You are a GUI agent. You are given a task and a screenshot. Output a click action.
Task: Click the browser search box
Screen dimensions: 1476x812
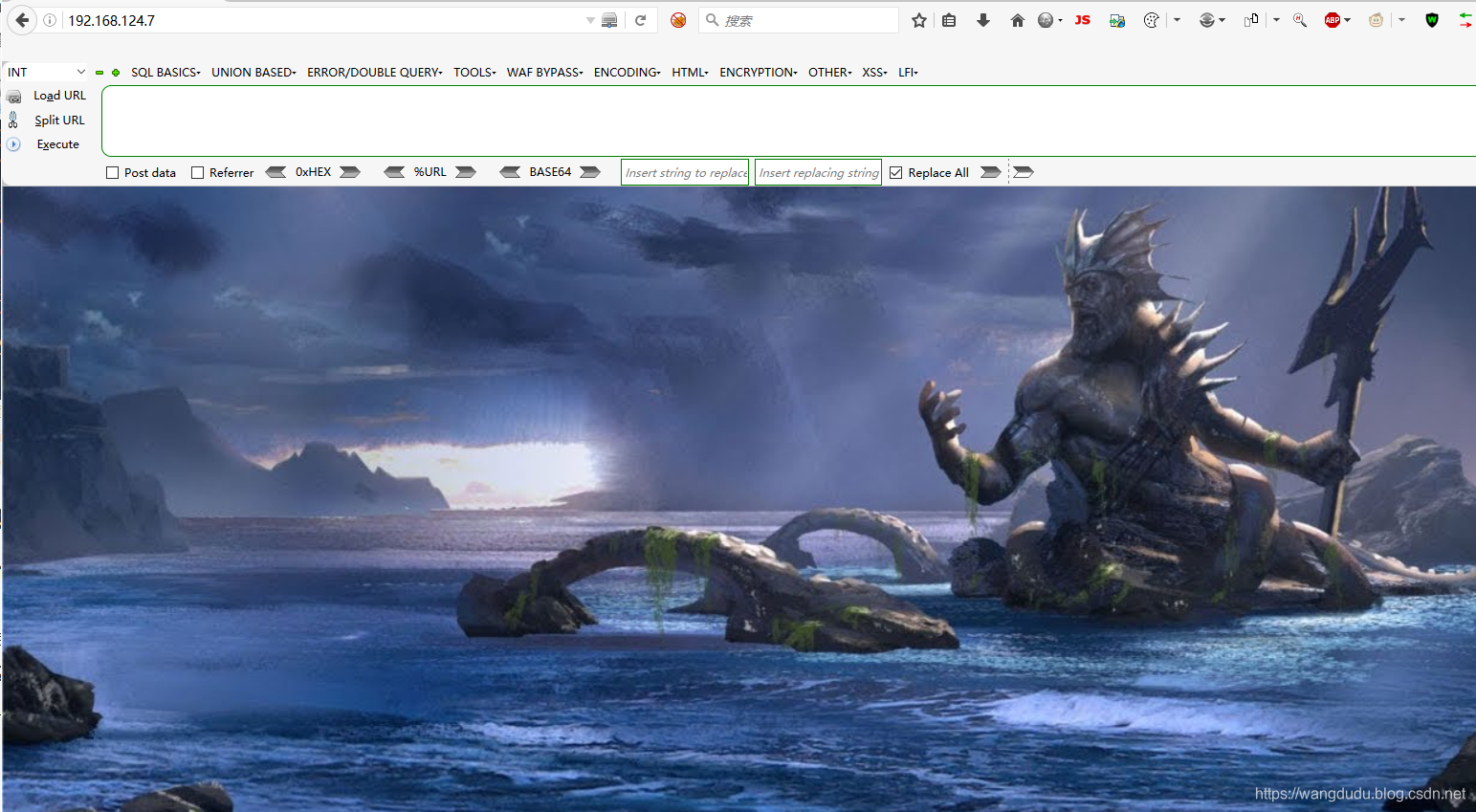[799, 20]
